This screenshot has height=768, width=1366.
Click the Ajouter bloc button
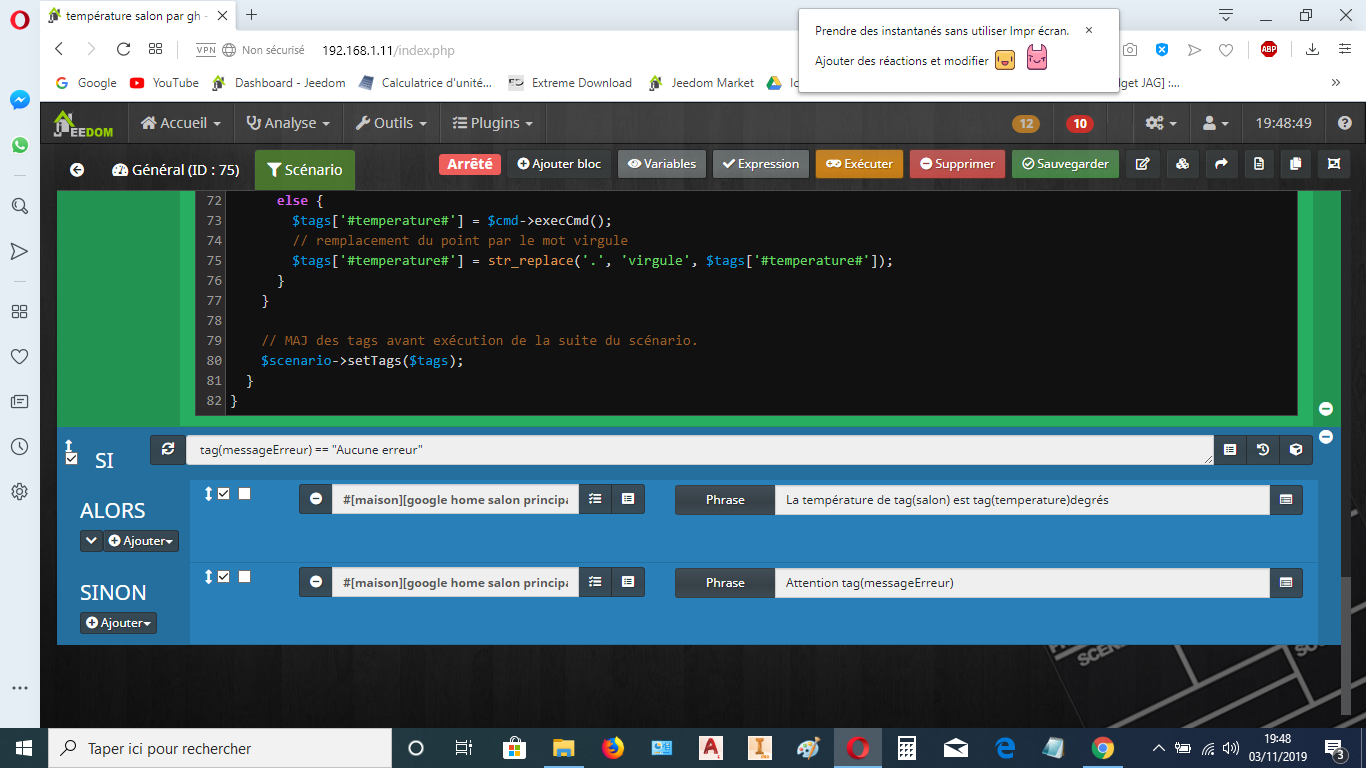coord(559,164)
